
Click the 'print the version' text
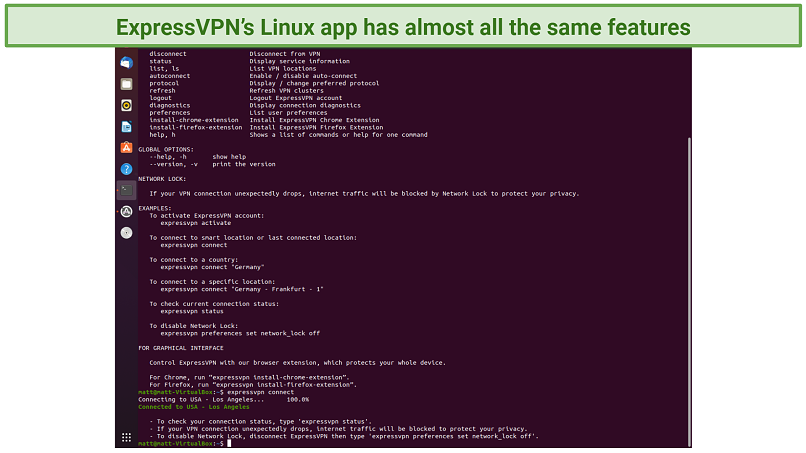[x=244, y=164]
